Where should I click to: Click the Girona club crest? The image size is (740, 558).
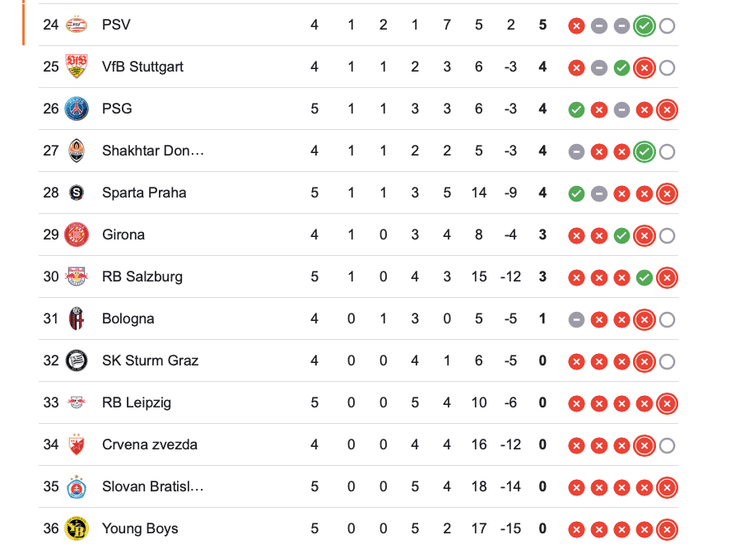tap(77, 235)
